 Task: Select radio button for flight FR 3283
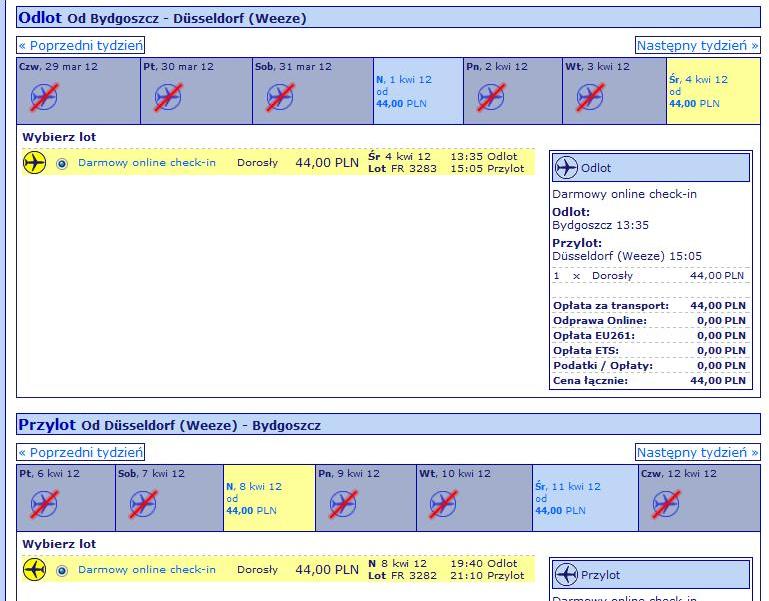click(x=62, y=163)
